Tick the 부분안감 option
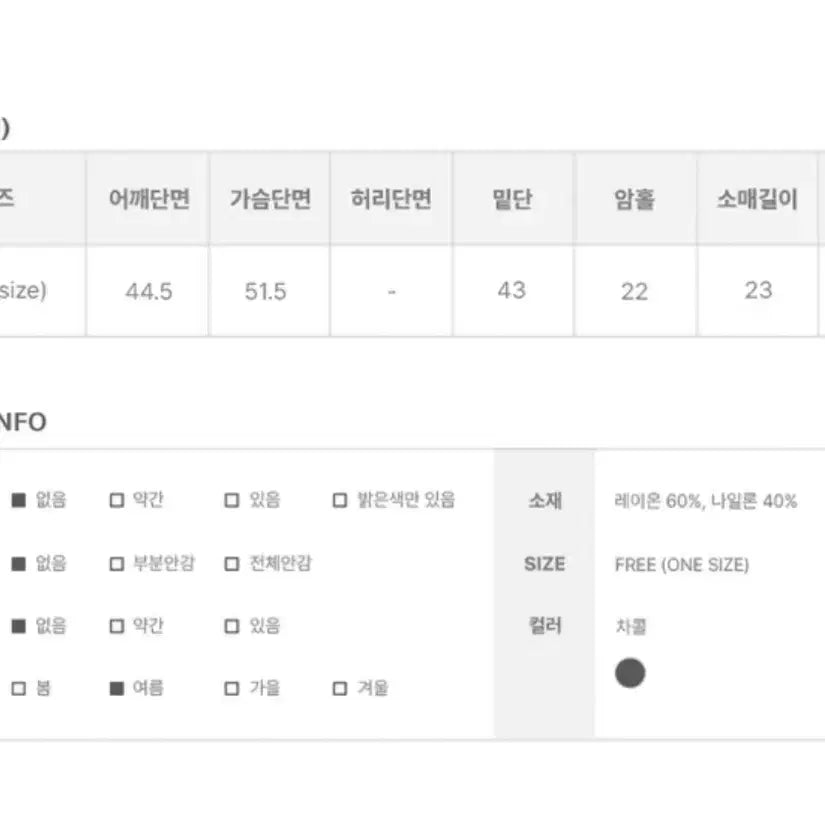The height and width of the screenshot is (825, 825). coord(117,564)
